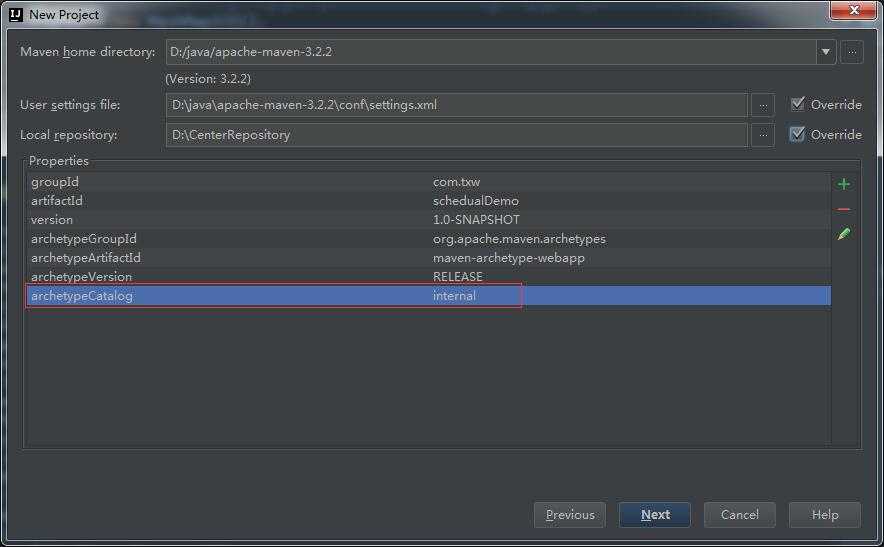Toggle Override checkbox for User settings file
The height and width of the screenshot is (547, 884).
pos(797,104)
